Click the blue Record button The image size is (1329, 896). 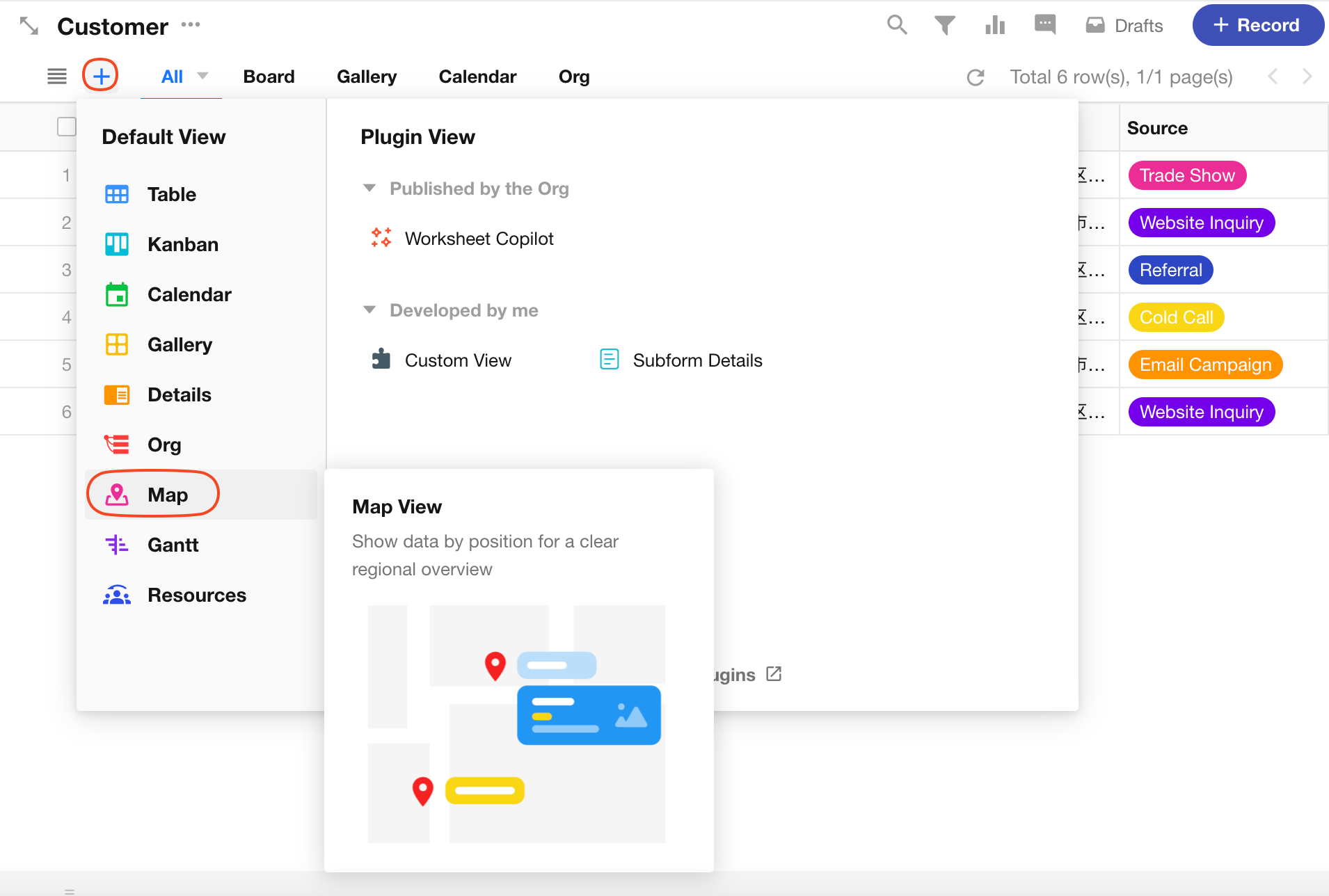point(1257,25)
